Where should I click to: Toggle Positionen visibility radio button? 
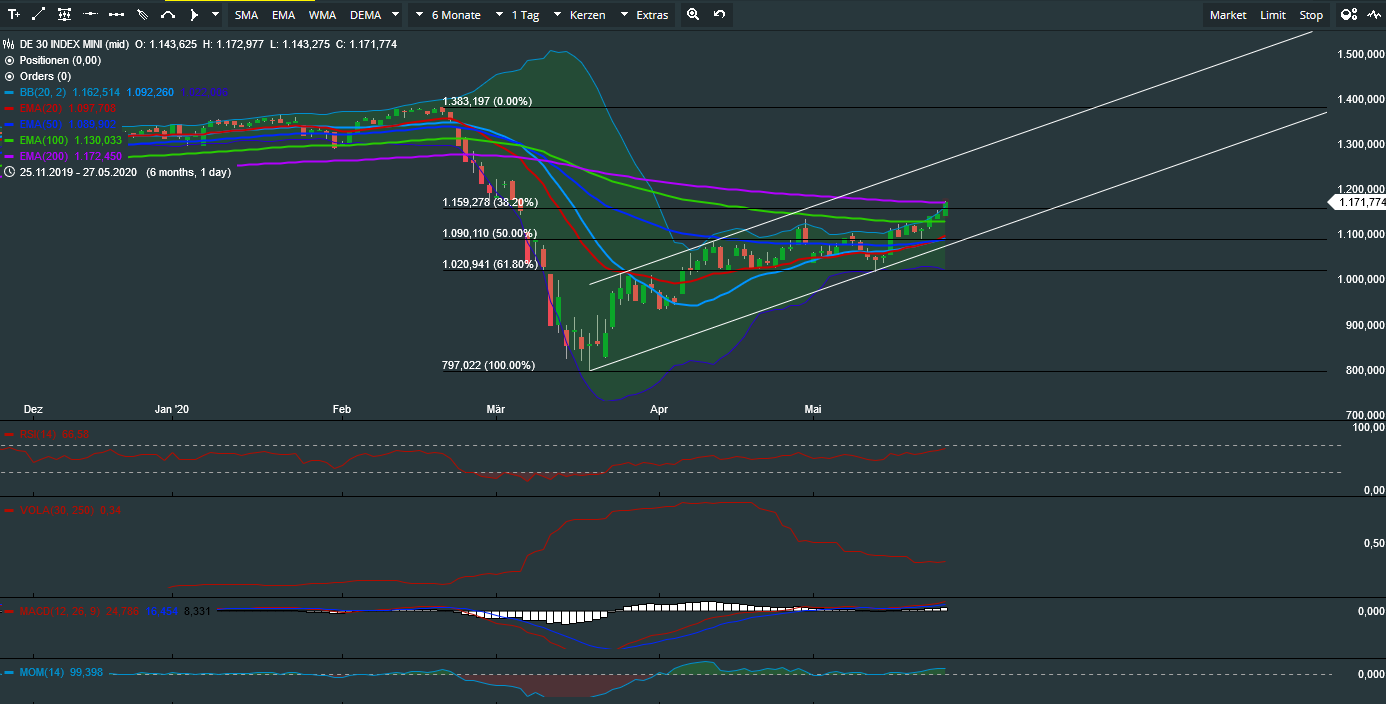pyautogui.click(x=10, y=60)
